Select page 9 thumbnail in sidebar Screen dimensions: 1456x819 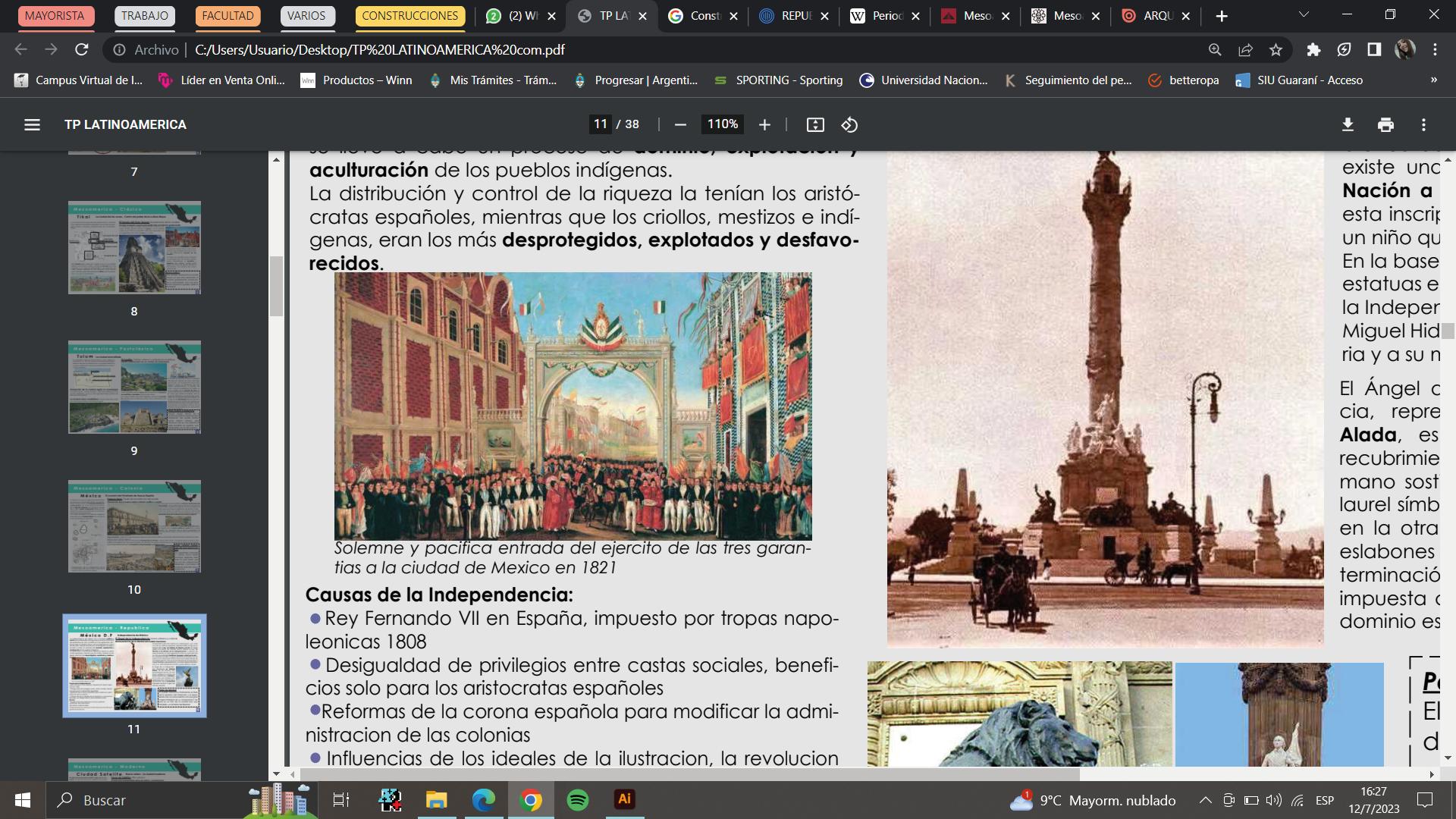pos(134,388)
